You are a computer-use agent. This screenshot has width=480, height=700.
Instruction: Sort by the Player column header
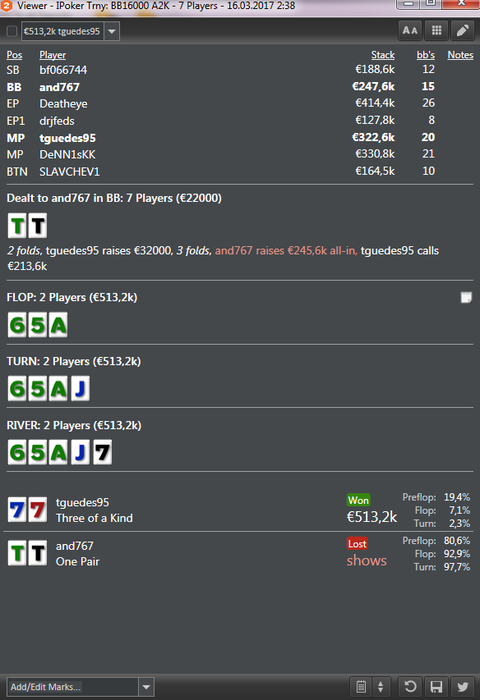pos(53,55)
